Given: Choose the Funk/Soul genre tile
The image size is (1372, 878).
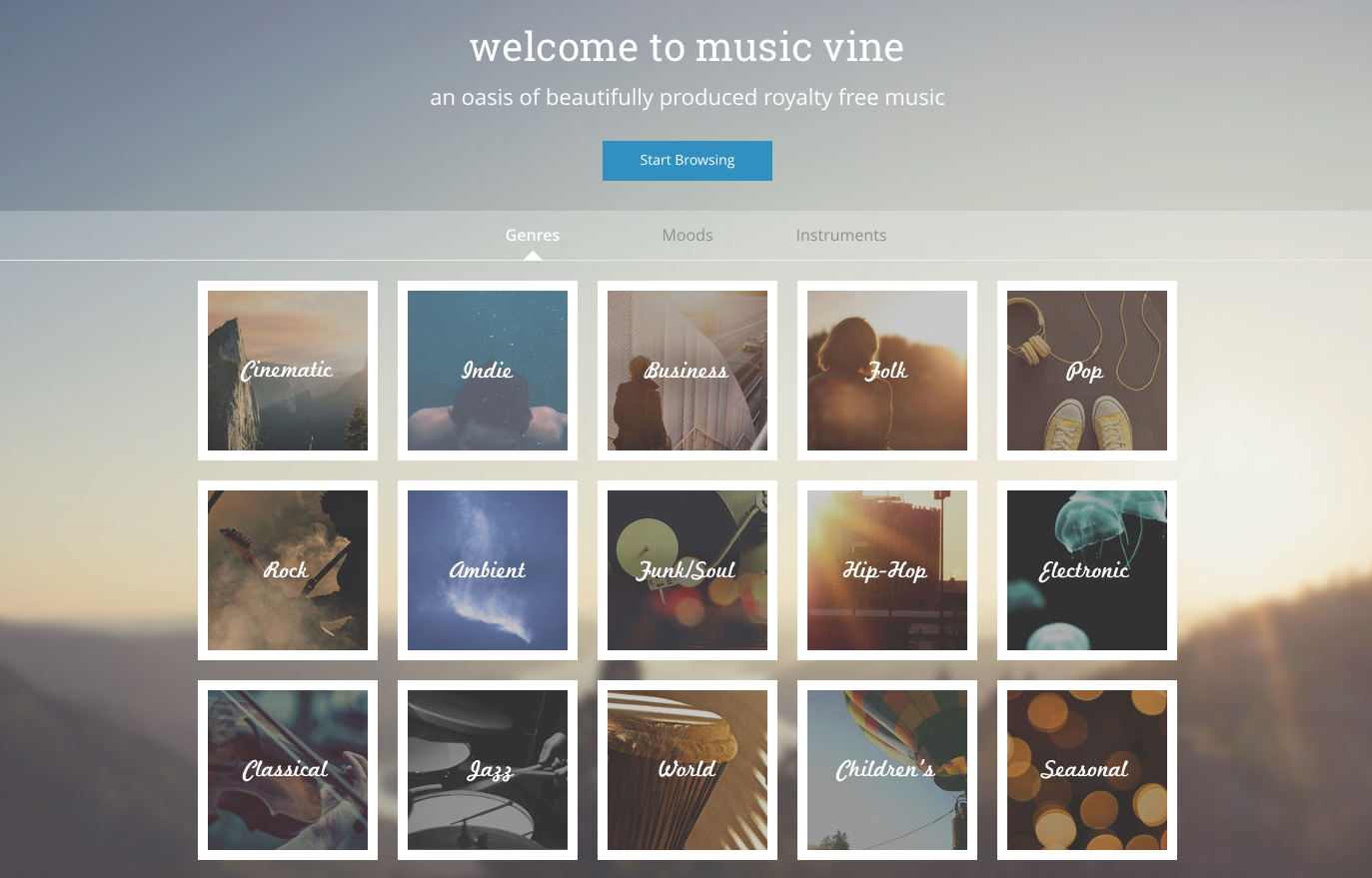Looking at the screenshot, I should 687,570.
